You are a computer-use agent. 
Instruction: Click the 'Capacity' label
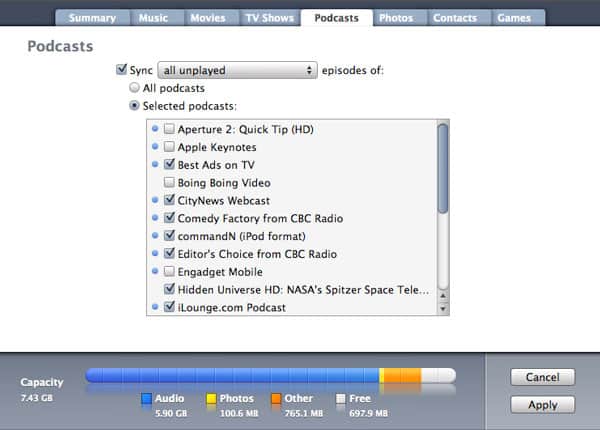pyautogui.click(x=42, y=382)
